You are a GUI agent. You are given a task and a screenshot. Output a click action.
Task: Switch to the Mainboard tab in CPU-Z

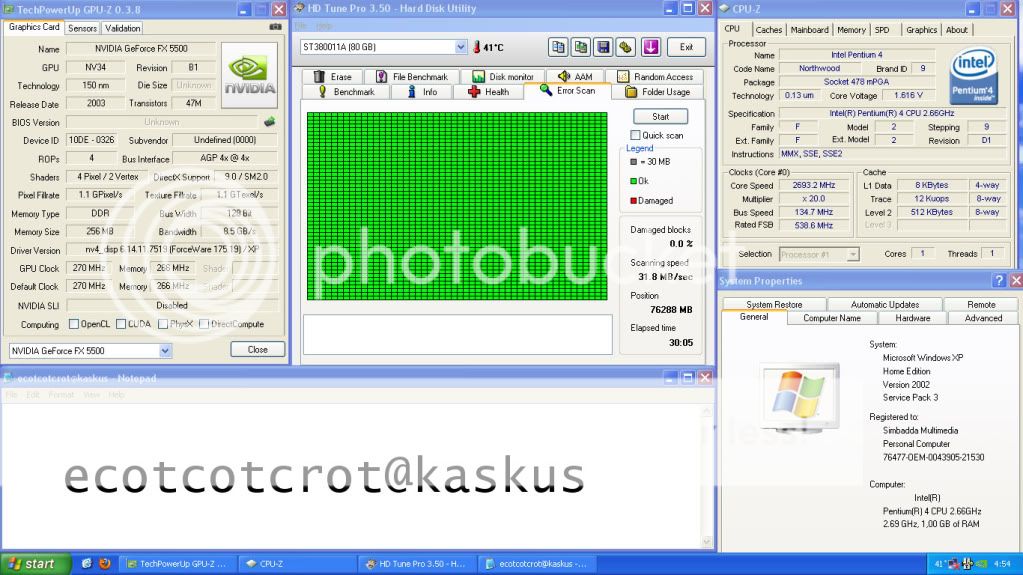[809, 30]
